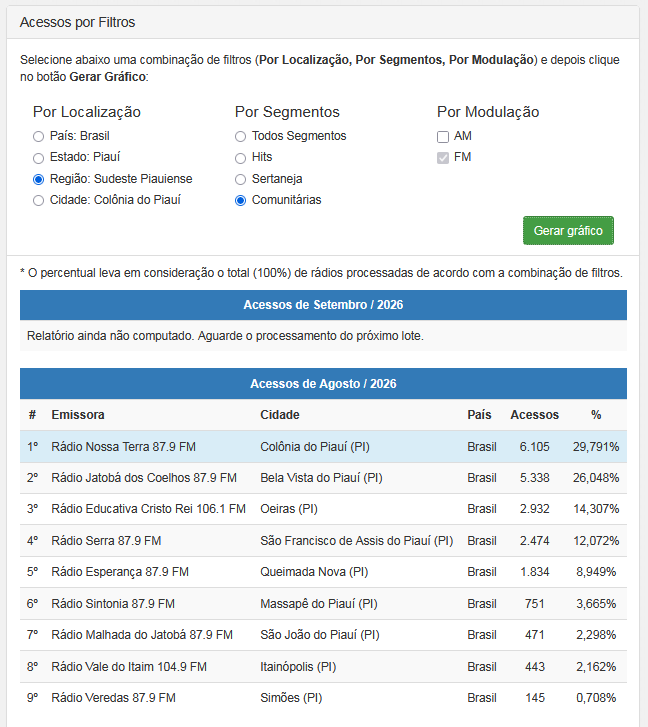Click the Gerar gráfico button

point(568,230)
